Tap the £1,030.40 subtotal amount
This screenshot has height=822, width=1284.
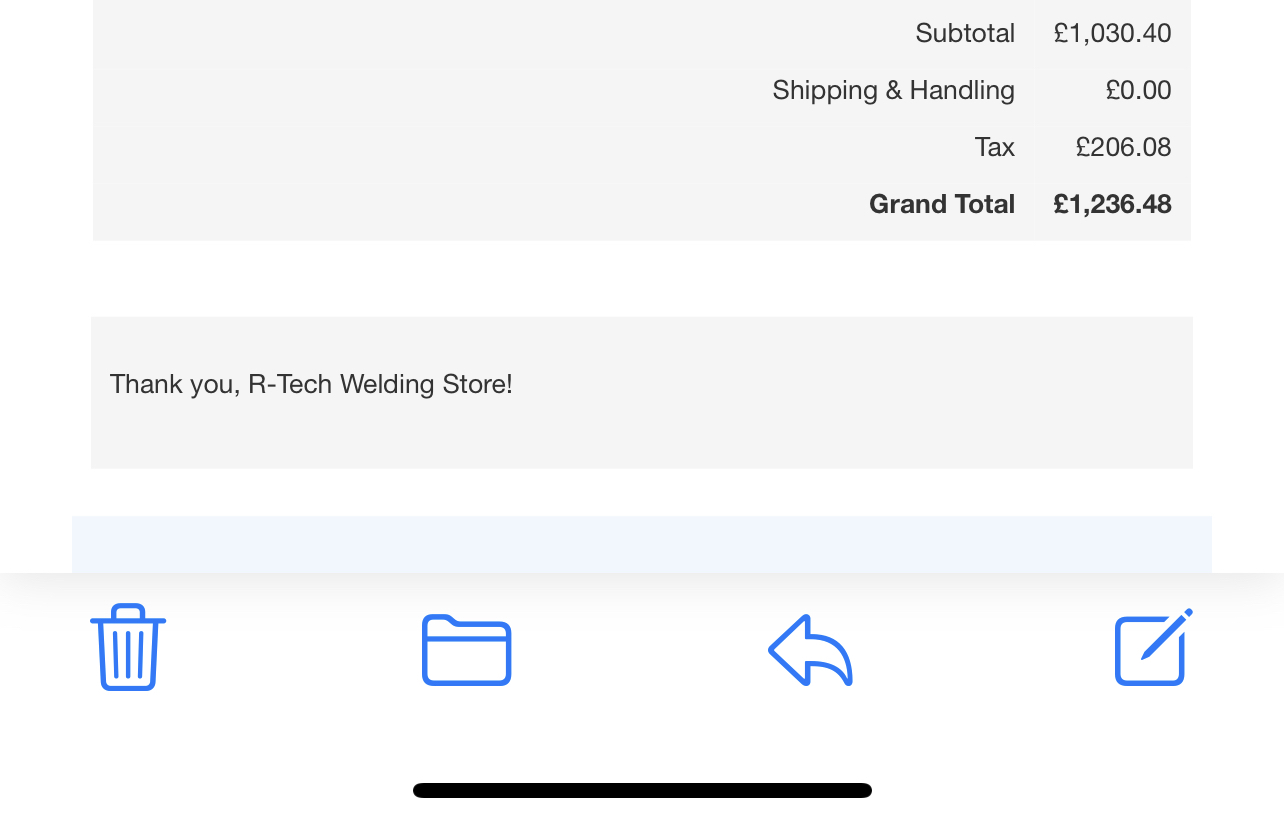[1112, 33]
